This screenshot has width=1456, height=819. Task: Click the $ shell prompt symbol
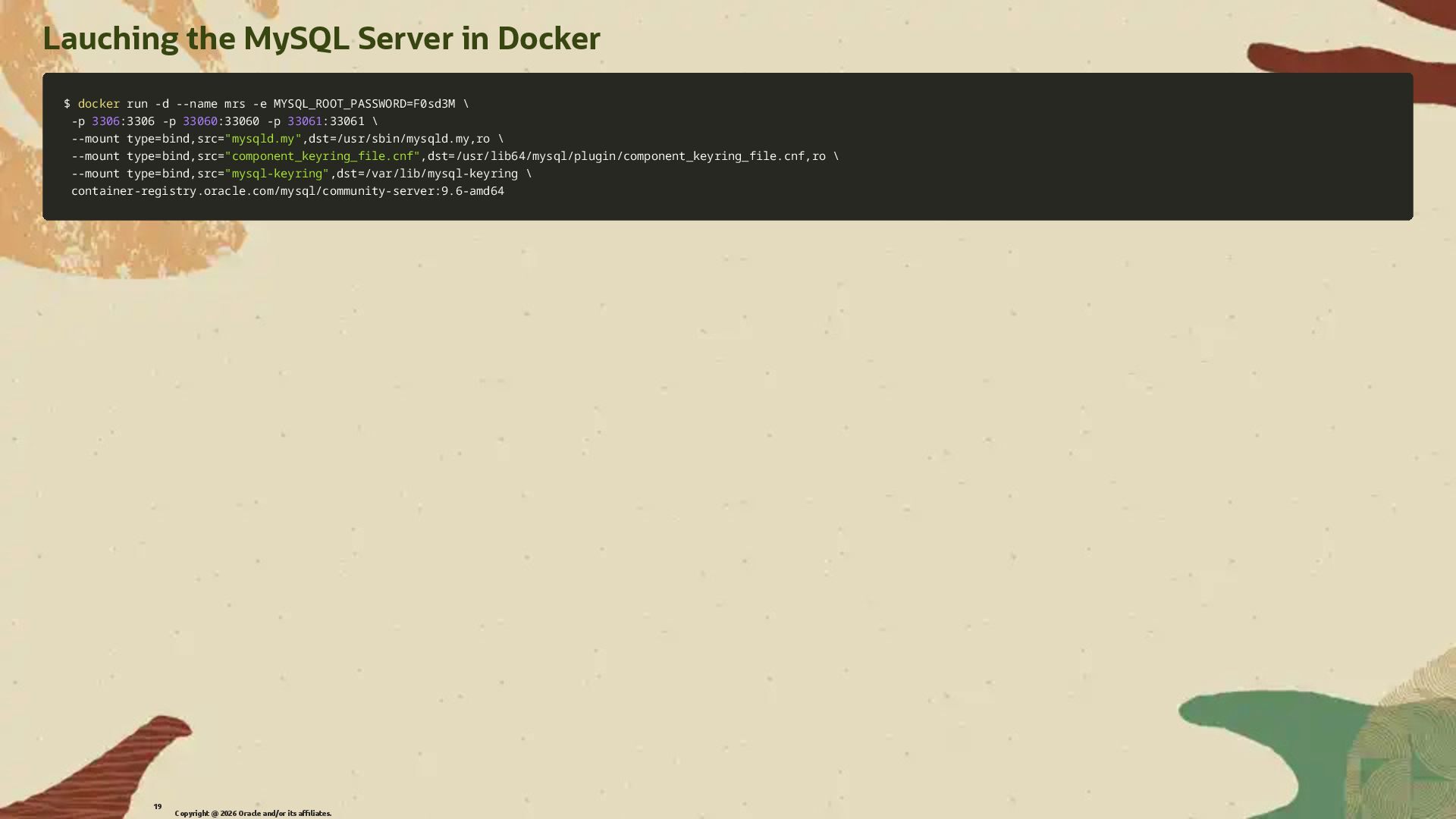[x=67, y=104]
